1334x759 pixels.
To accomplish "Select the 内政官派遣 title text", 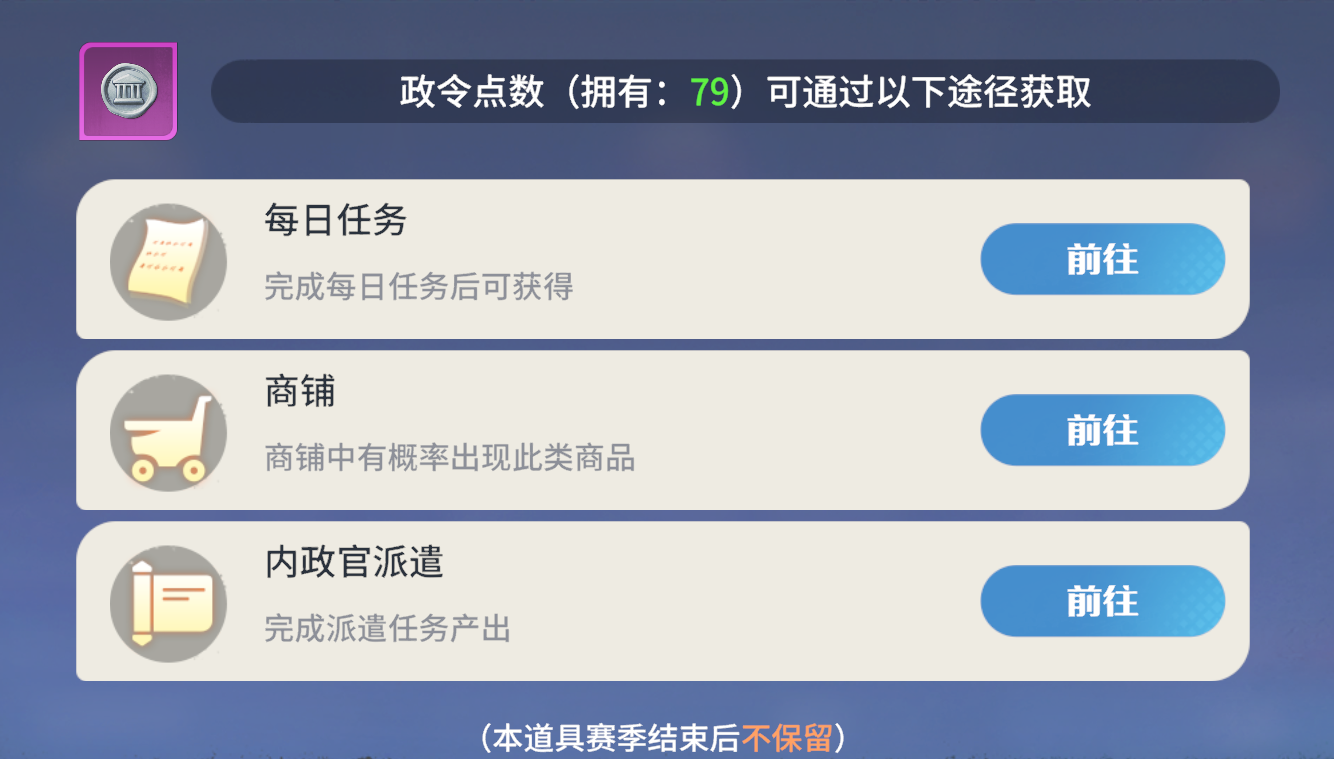I will (x=354, y=562).
